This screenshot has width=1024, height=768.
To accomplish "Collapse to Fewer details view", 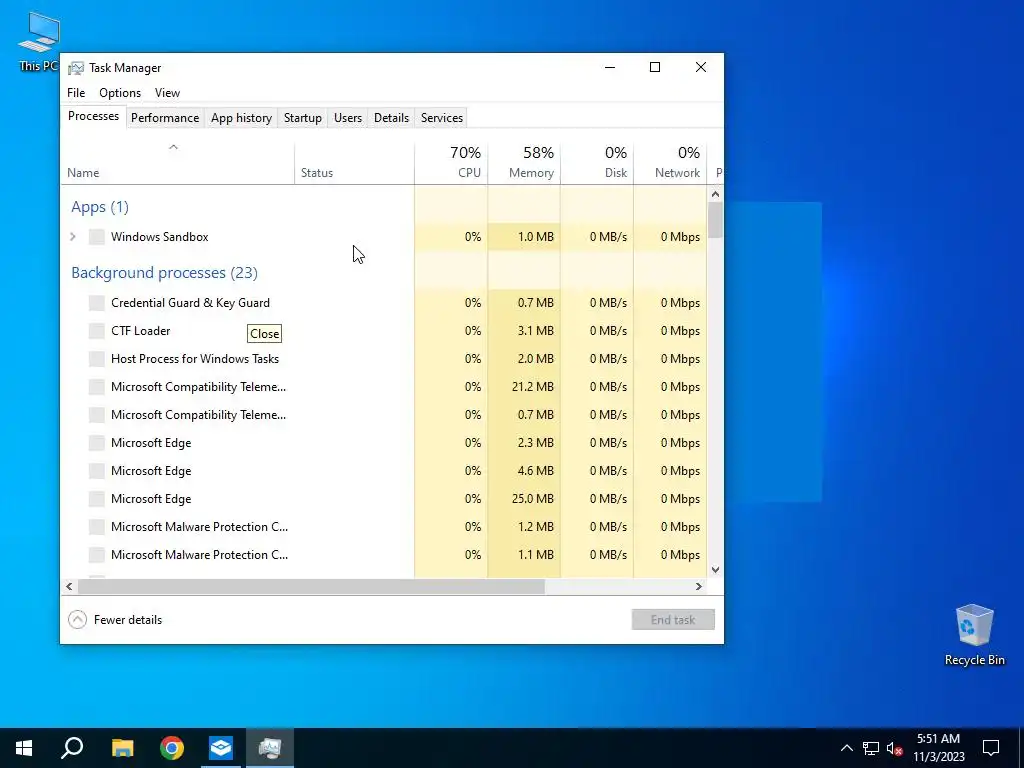I will (115, 620).
